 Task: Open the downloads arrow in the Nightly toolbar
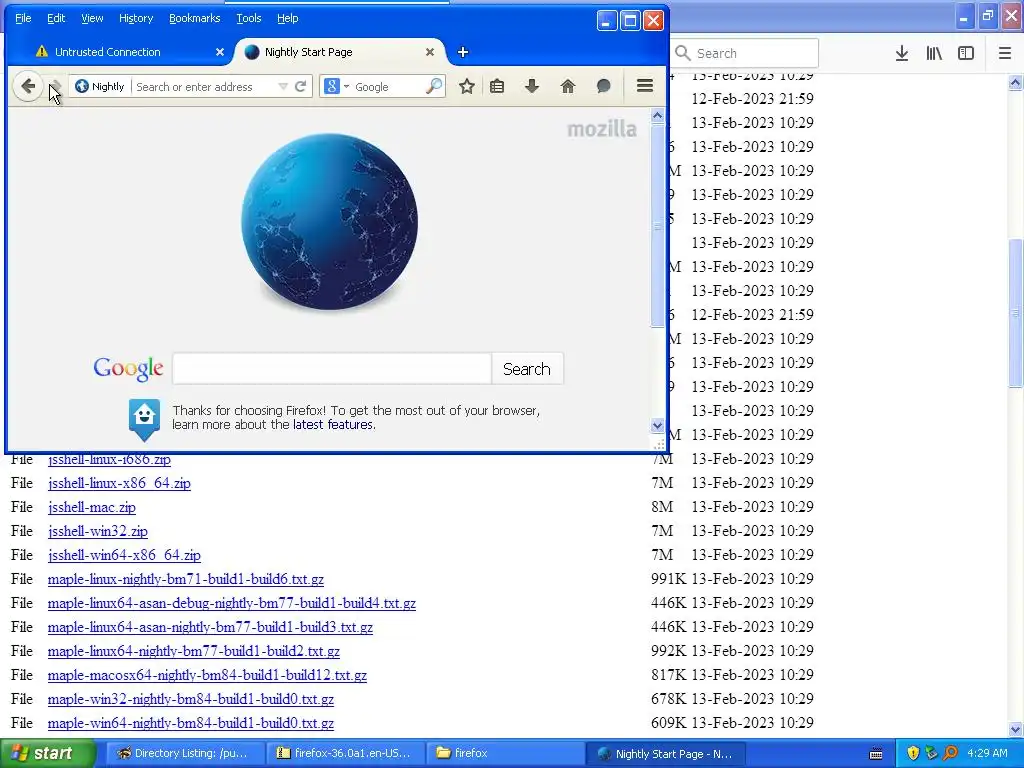tap(532, 86)
